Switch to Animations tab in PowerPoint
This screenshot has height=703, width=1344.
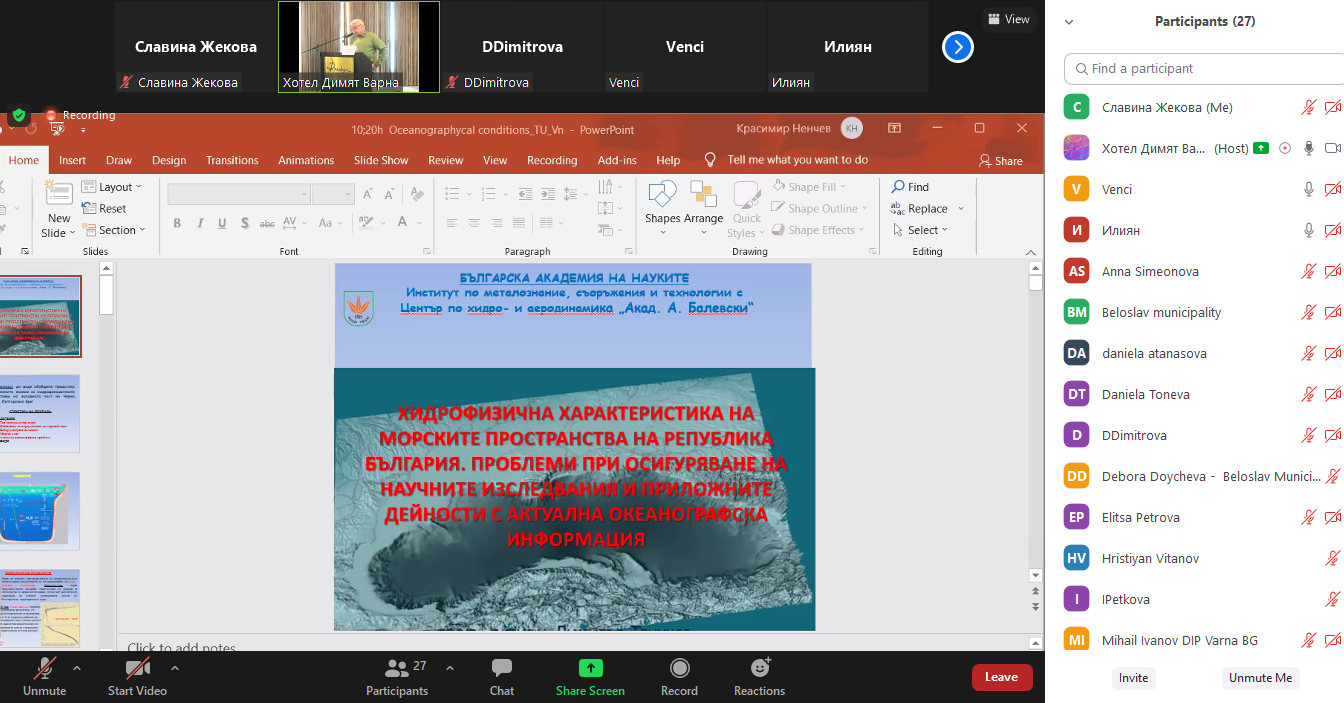(x=306, y=160)
